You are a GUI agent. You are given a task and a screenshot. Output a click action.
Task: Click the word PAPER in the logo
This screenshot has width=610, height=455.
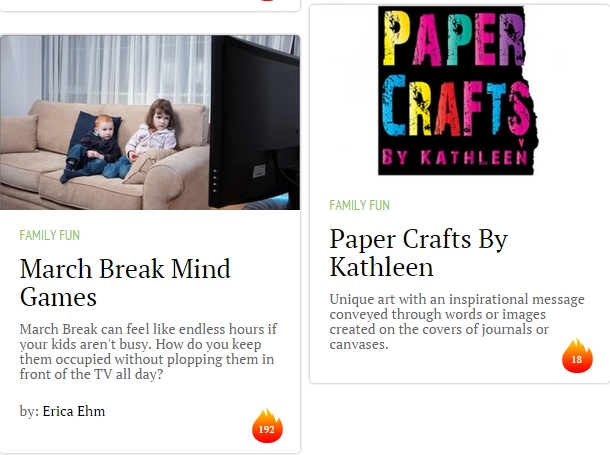[x=454, y=39]
